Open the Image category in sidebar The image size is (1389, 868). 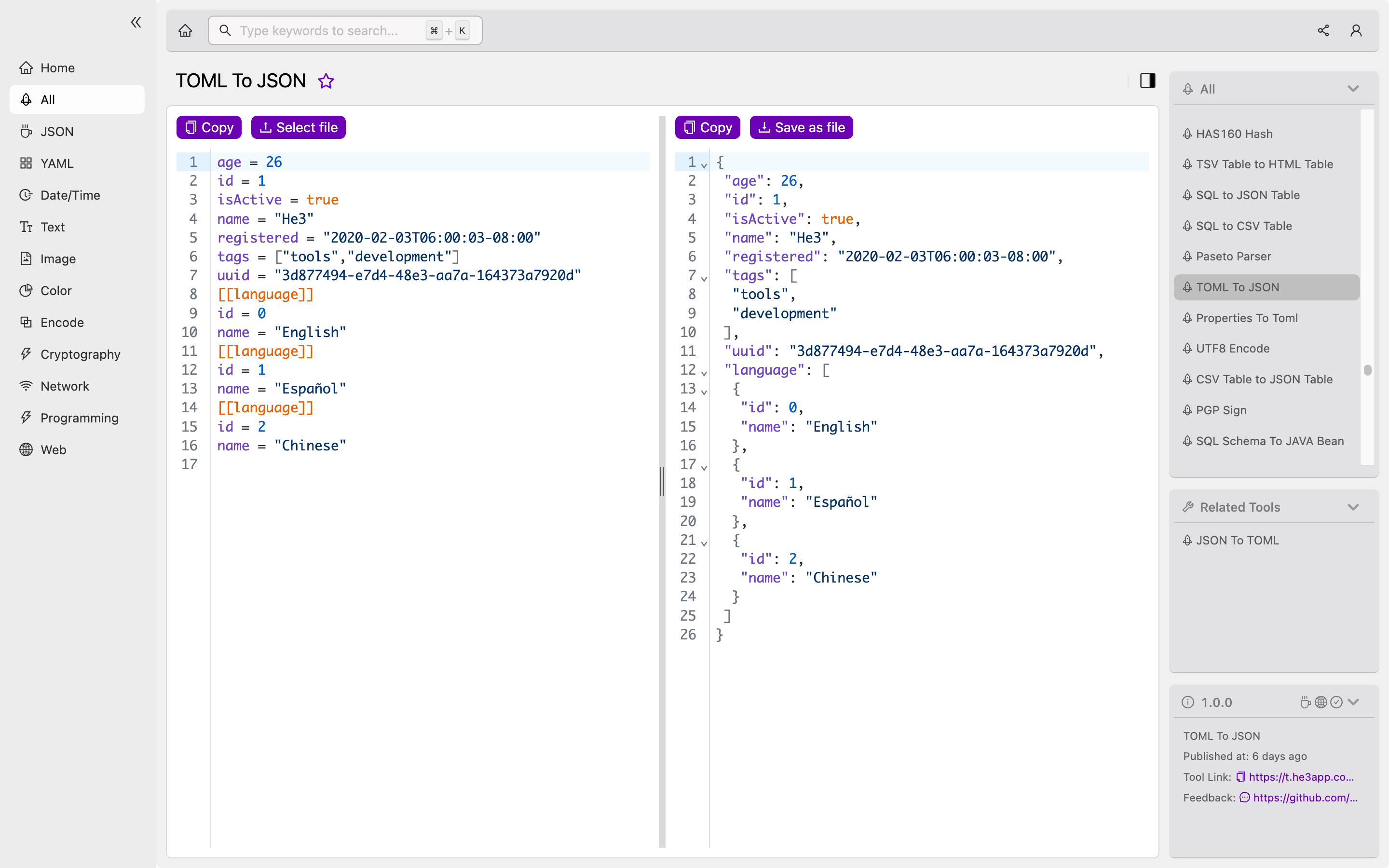click(77, 259)
